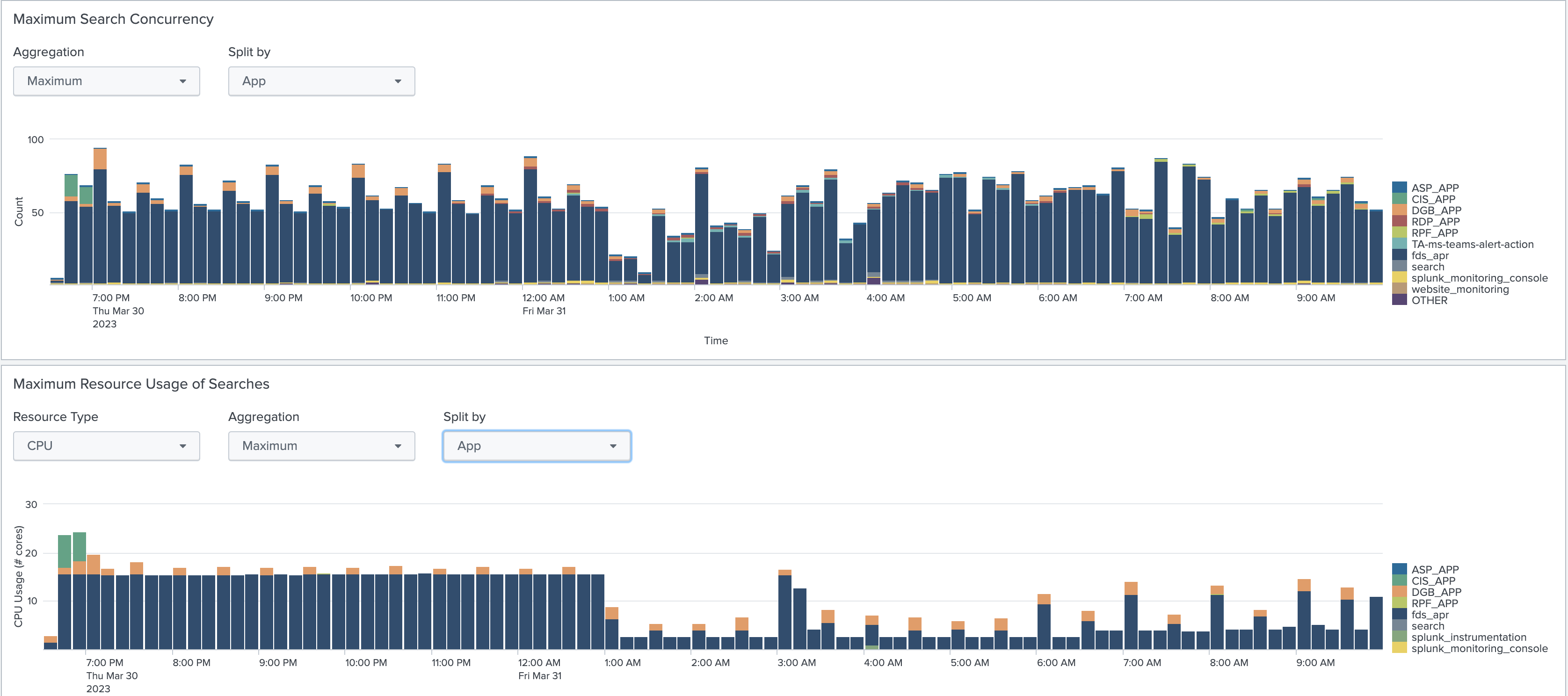Click RDP_APP legend swatch
The image size is (1568, 696).
tap(1400, 221)
